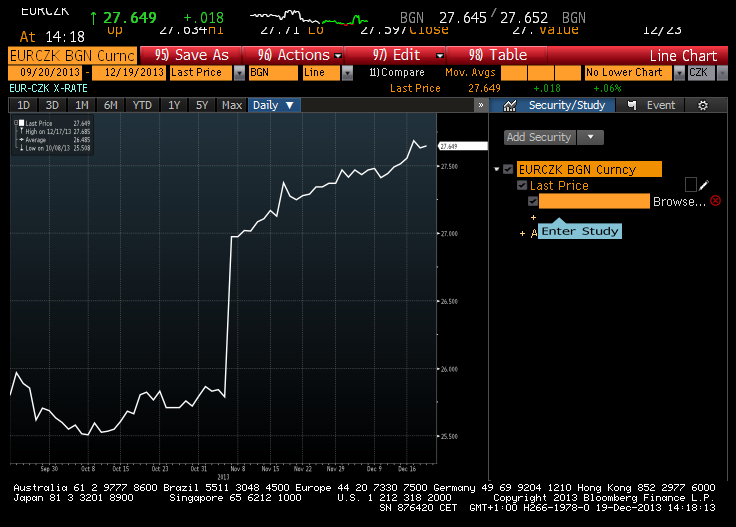The height and width of the screenshot is (527, 736).
Task: Open the CZK currency dropdown arrow
Action: pyautogui.click(x=722, y=73)
